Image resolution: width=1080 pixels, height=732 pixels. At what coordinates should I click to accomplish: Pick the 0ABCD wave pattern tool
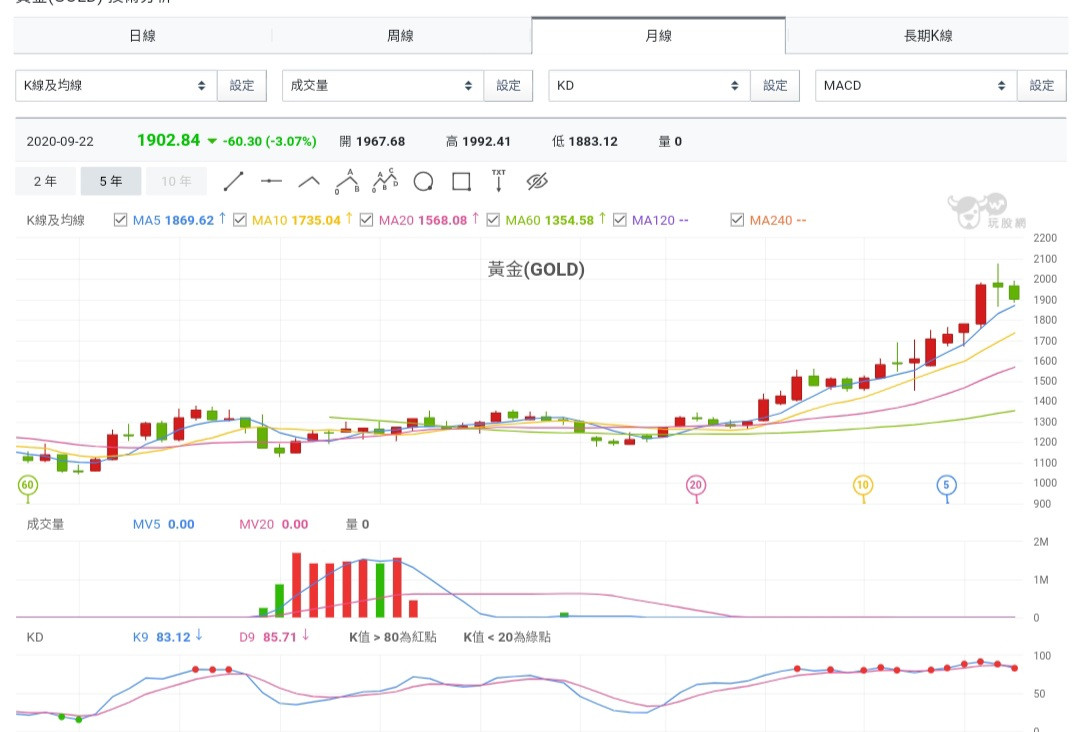point(385,181)
